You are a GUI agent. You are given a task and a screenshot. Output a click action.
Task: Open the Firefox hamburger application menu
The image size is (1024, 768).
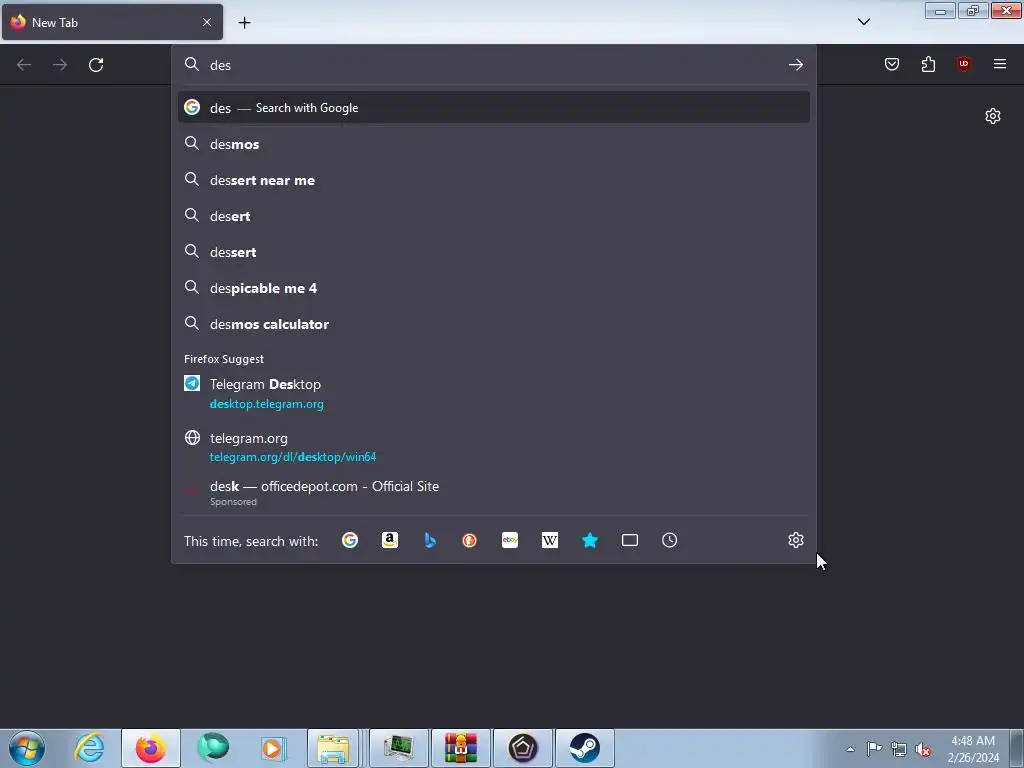1000,64
